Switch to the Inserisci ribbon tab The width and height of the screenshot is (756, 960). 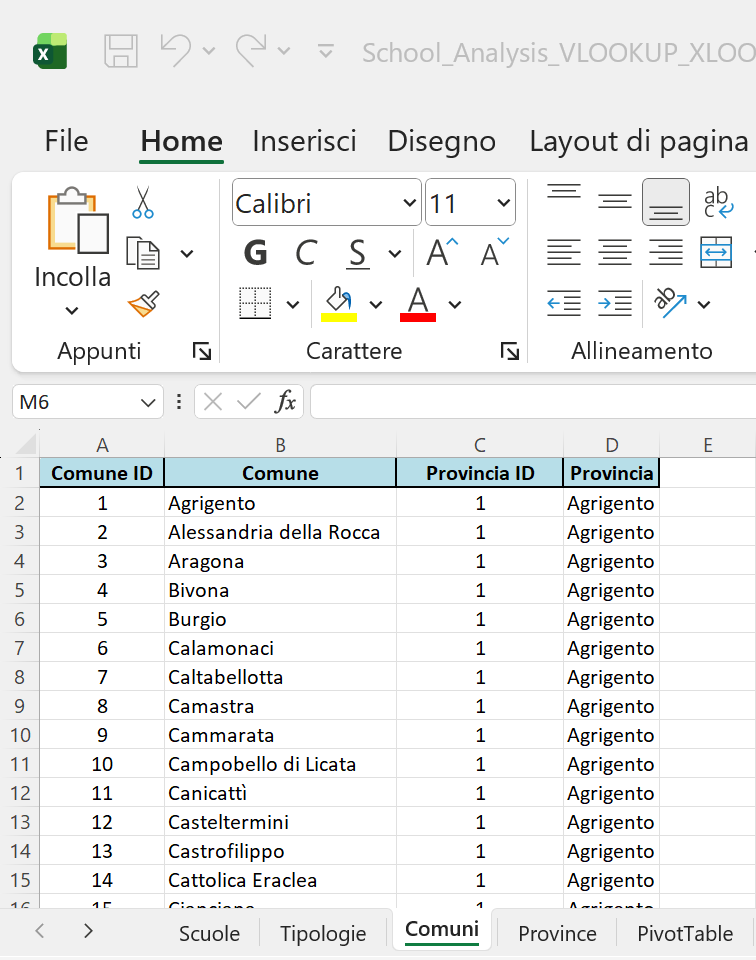click(x=304, y=141)
